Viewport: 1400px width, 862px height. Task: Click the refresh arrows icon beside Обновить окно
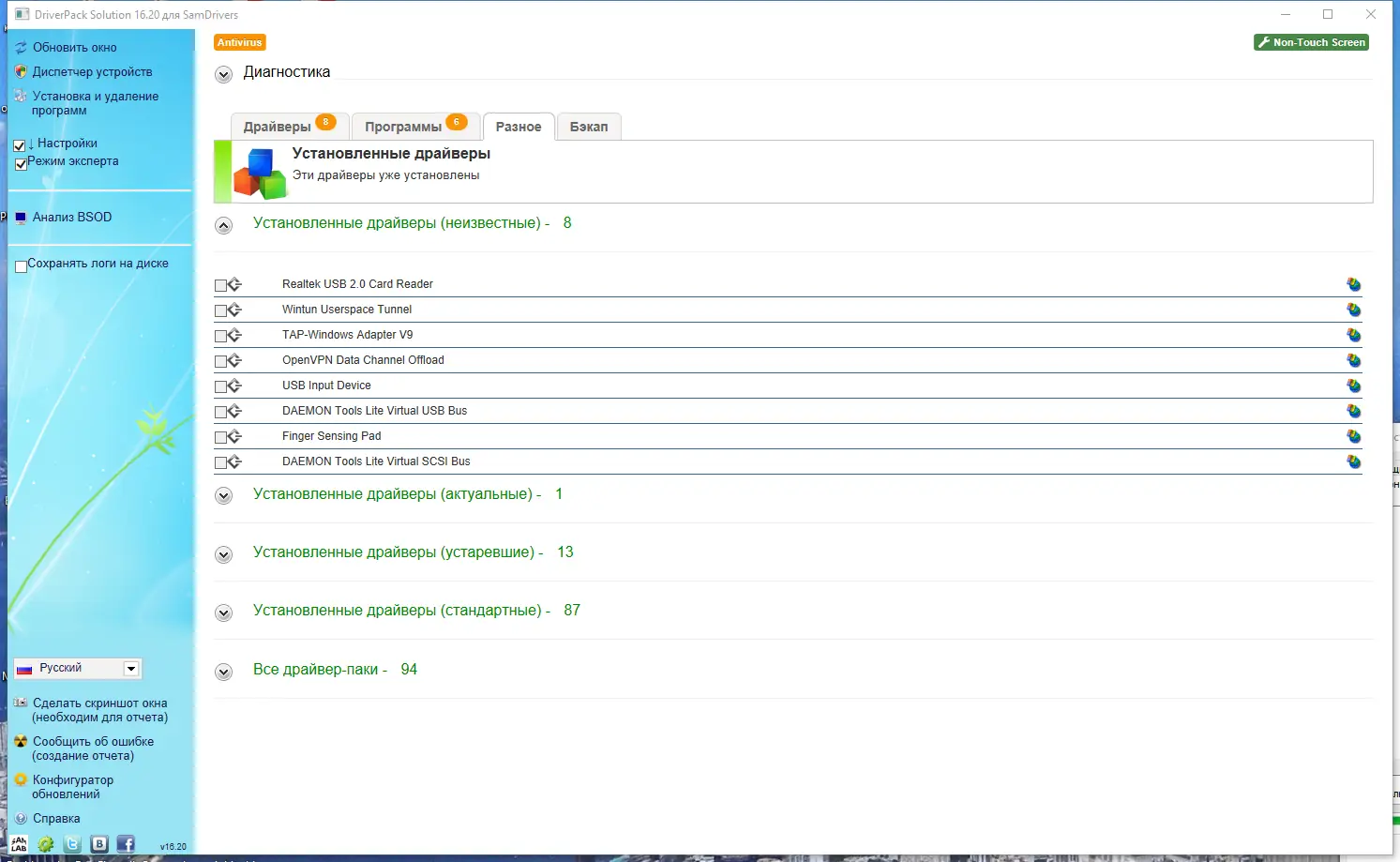click(x=21, y=47)
